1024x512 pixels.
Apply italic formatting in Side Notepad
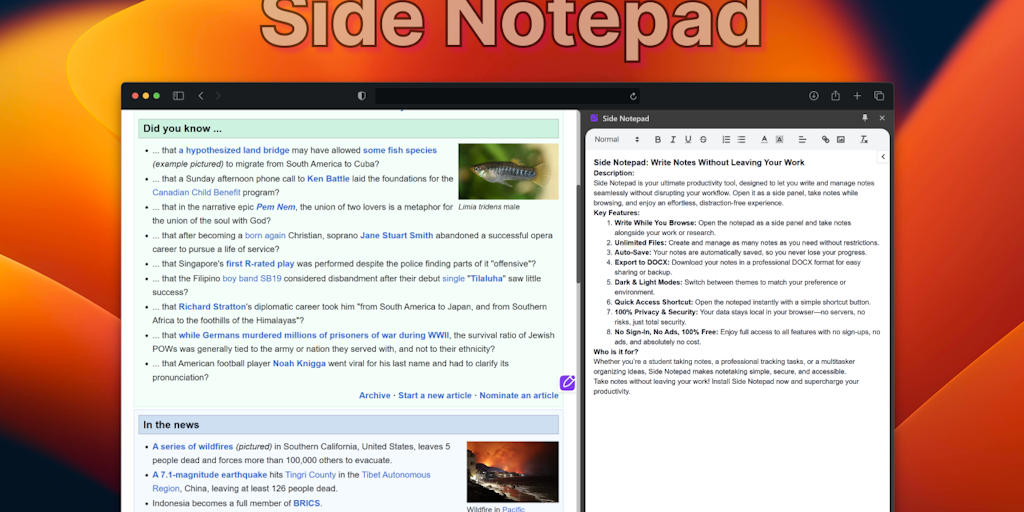673,139
